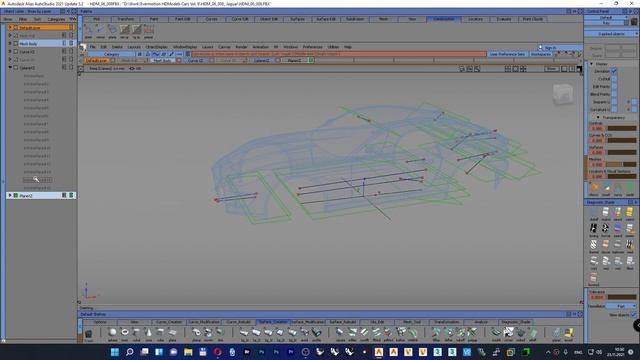
Task: Open the Diagnostic_Shade shelf tab
Action: [516, 322]
